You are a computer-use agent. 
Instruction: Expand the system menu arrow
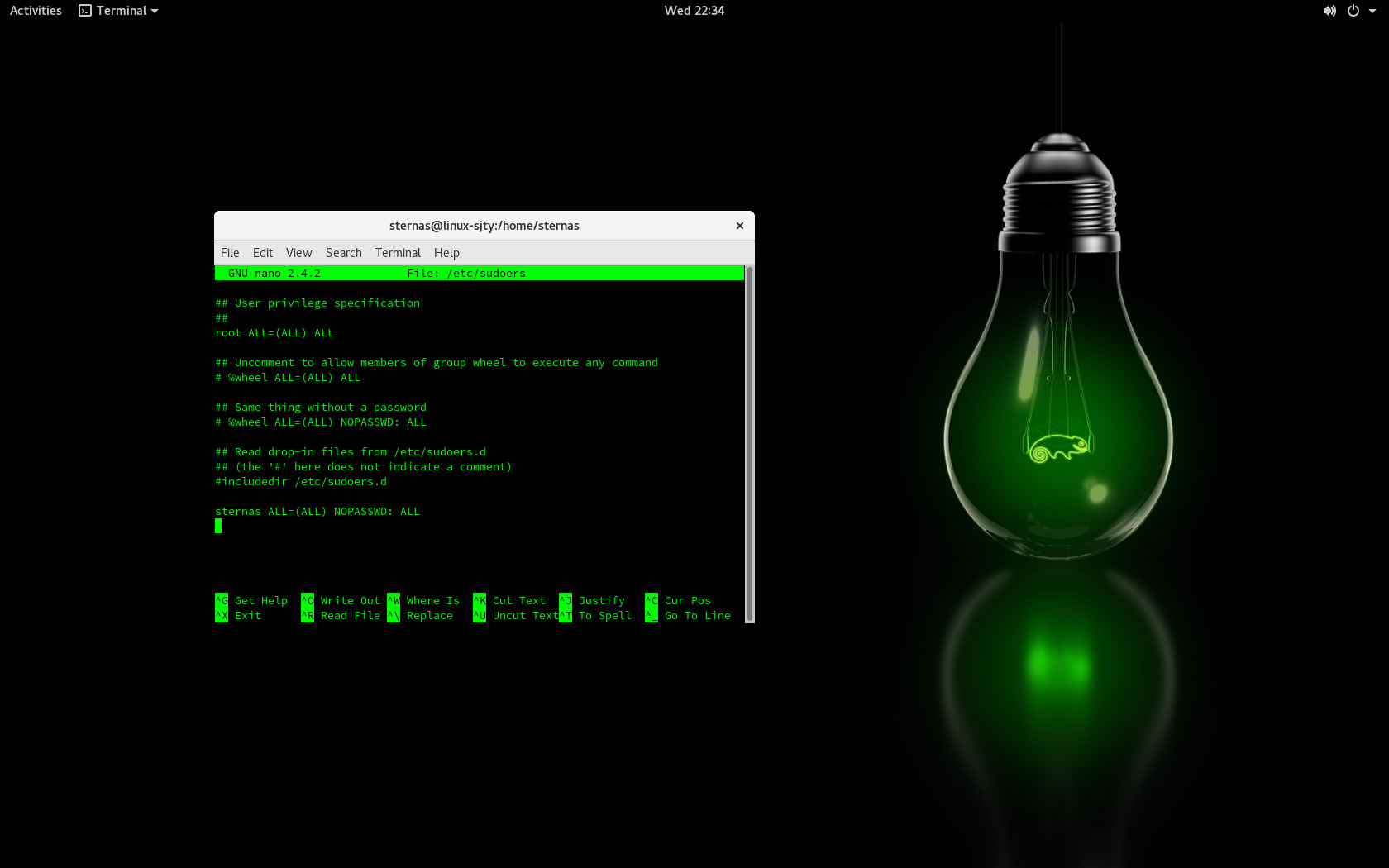[x=1372, y=11]
